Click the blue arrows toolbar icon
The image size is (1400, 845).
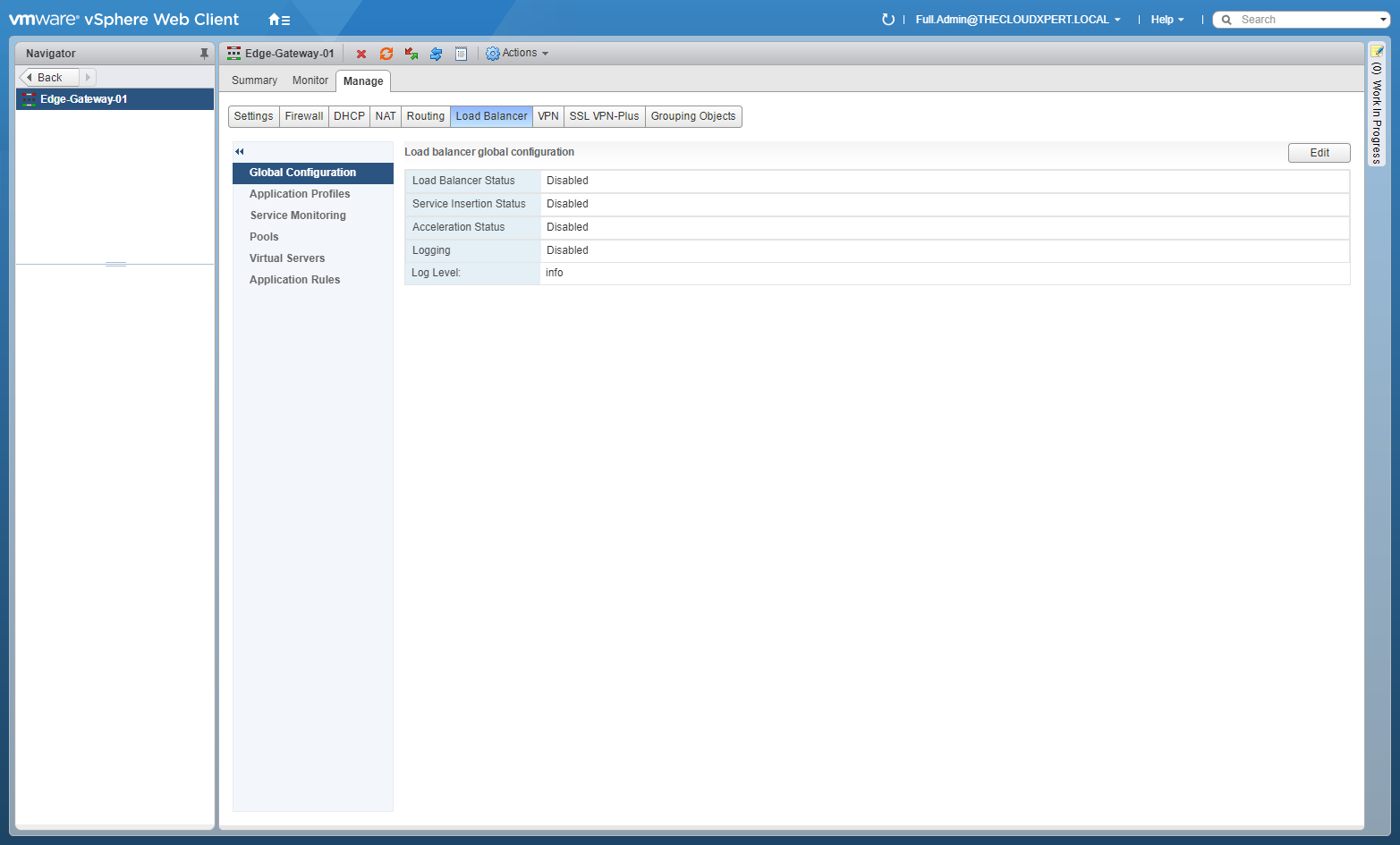pyautogui.click(x=436, y=54)
